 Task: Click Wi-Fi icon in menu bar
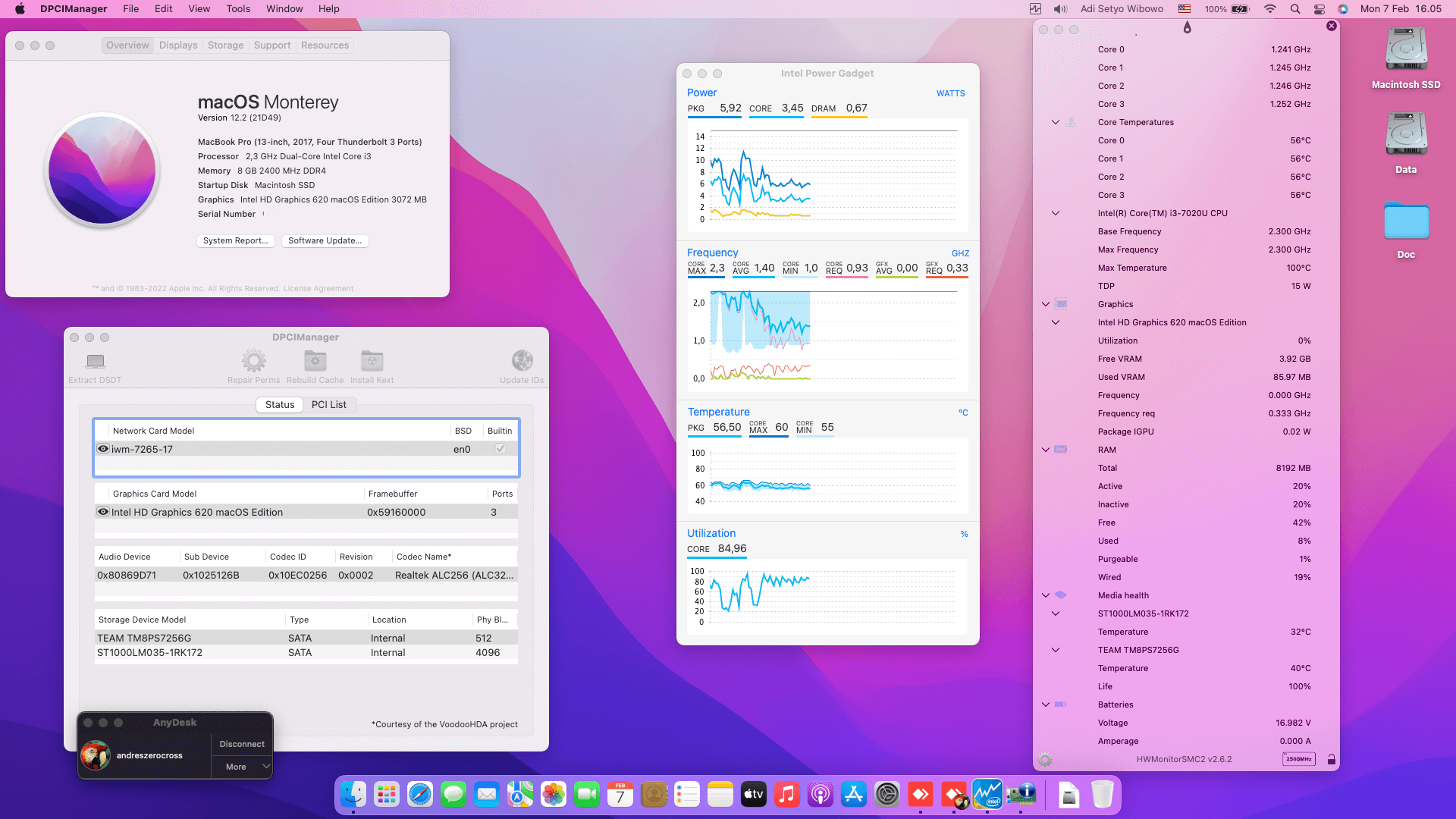[x=1270, y=9]
